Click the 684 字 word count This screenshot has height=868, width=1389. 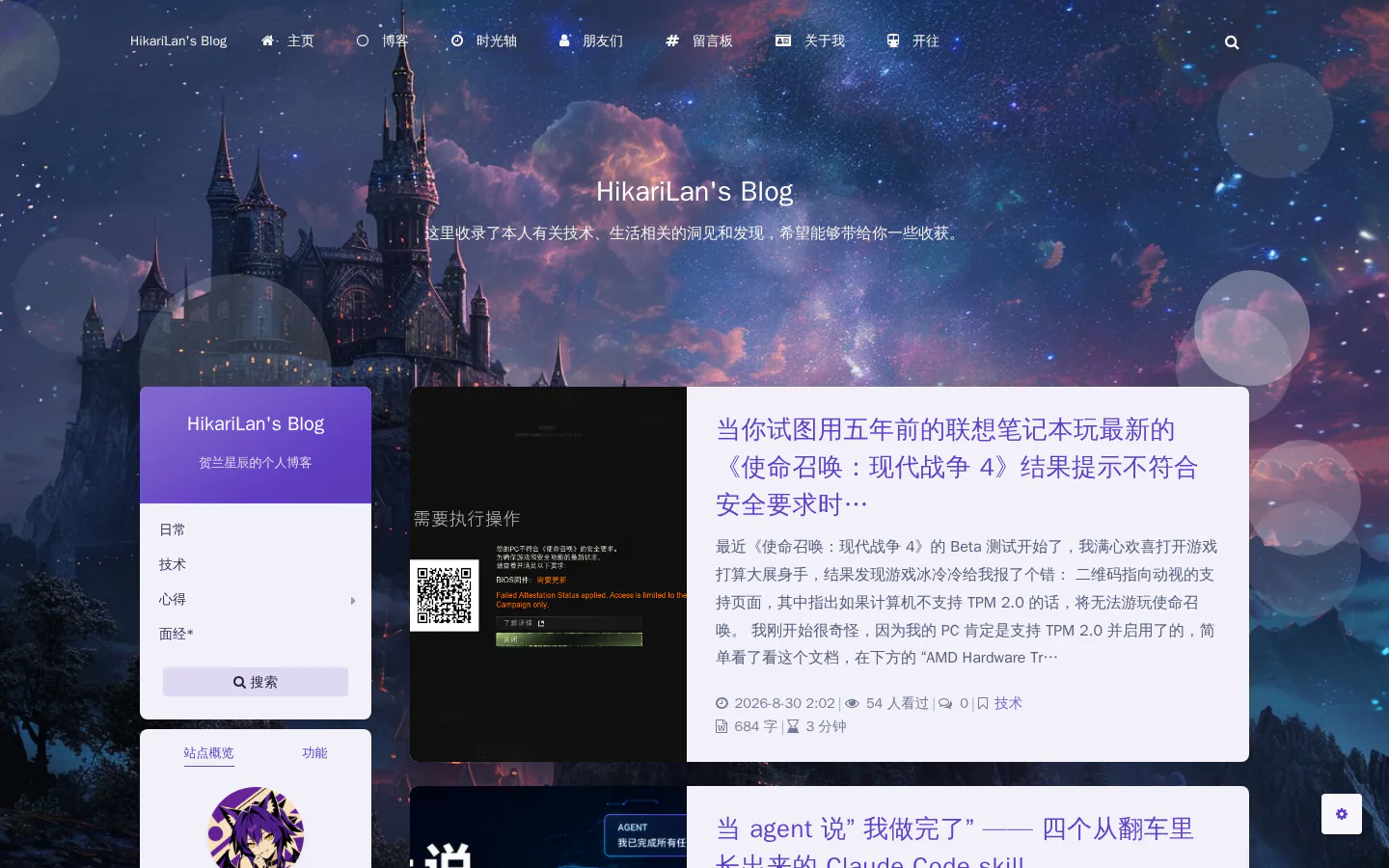point(755,726)
